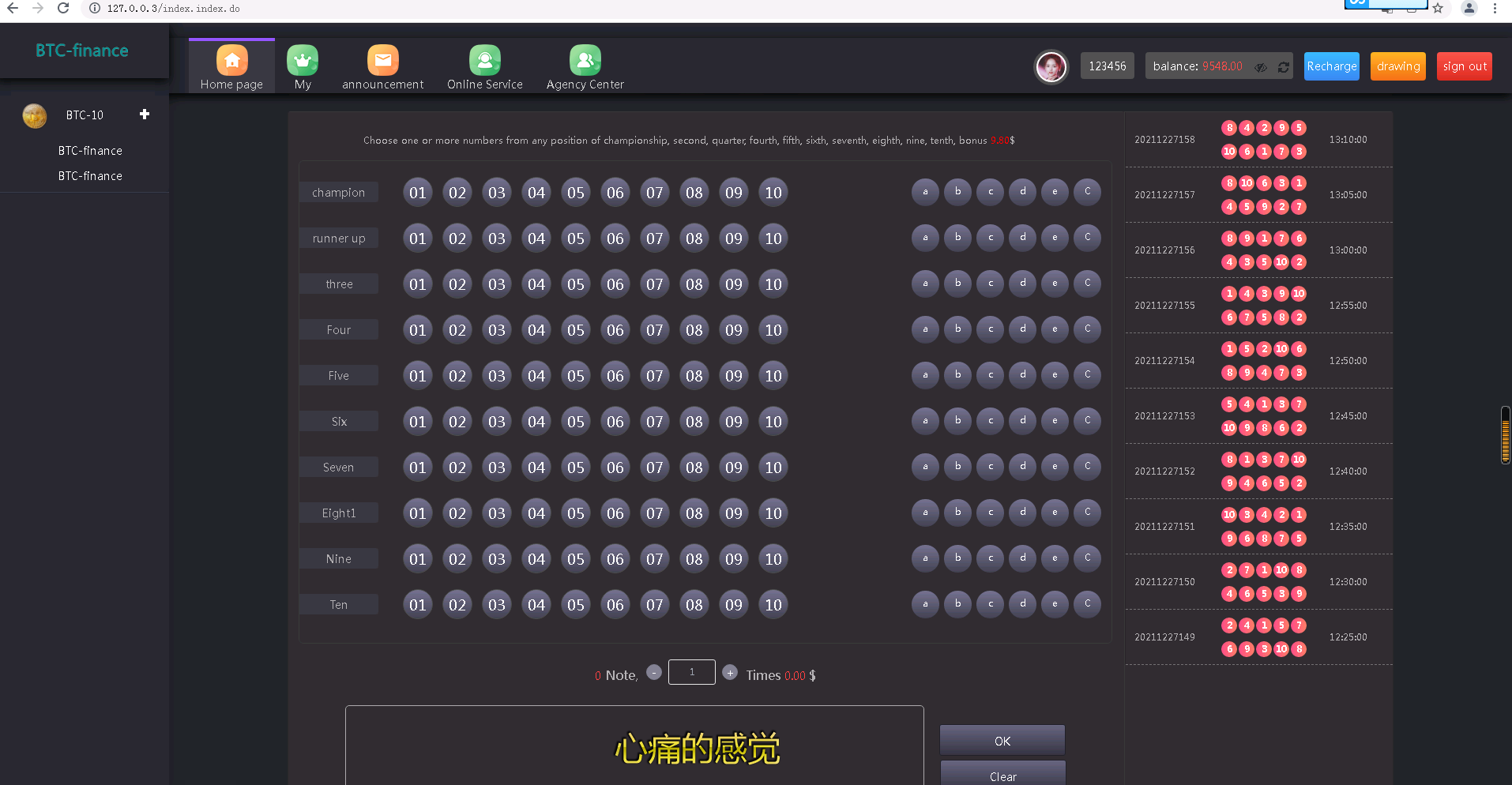Click the sign out button
The width and height of the screenshot is (1512, 785).
tap(1464, 66)
